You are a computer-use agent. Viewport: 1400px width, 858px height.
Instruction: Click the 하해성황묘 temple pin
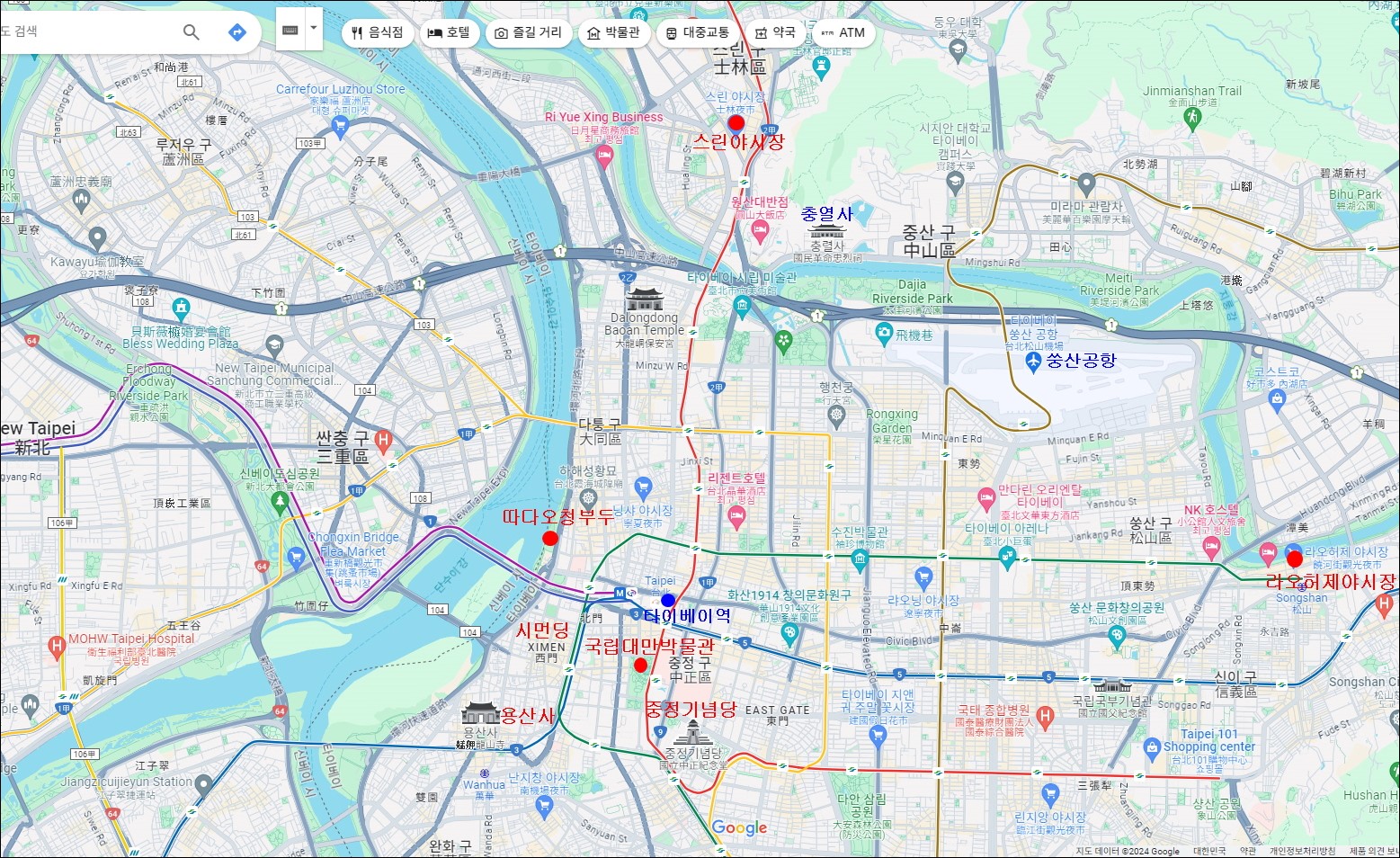(588, 498)
